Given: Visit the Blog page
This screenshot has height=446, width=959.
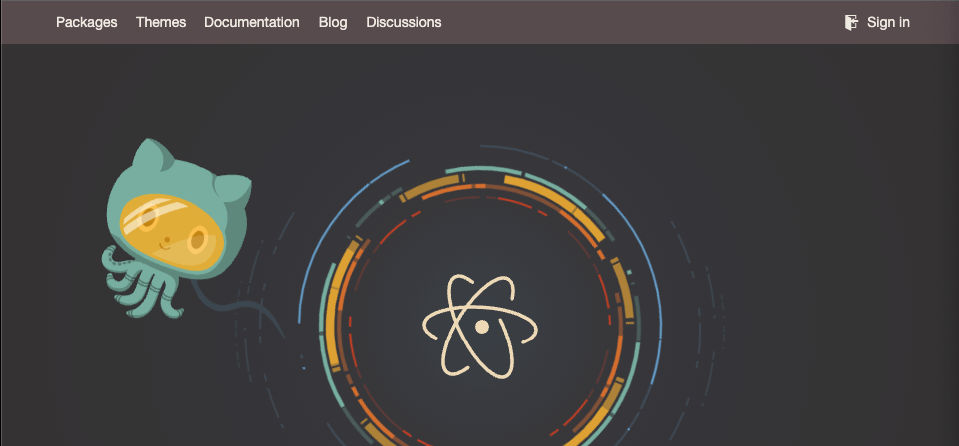Looking at the screenshot, I should pyautogui.click(x=333, y=23).
